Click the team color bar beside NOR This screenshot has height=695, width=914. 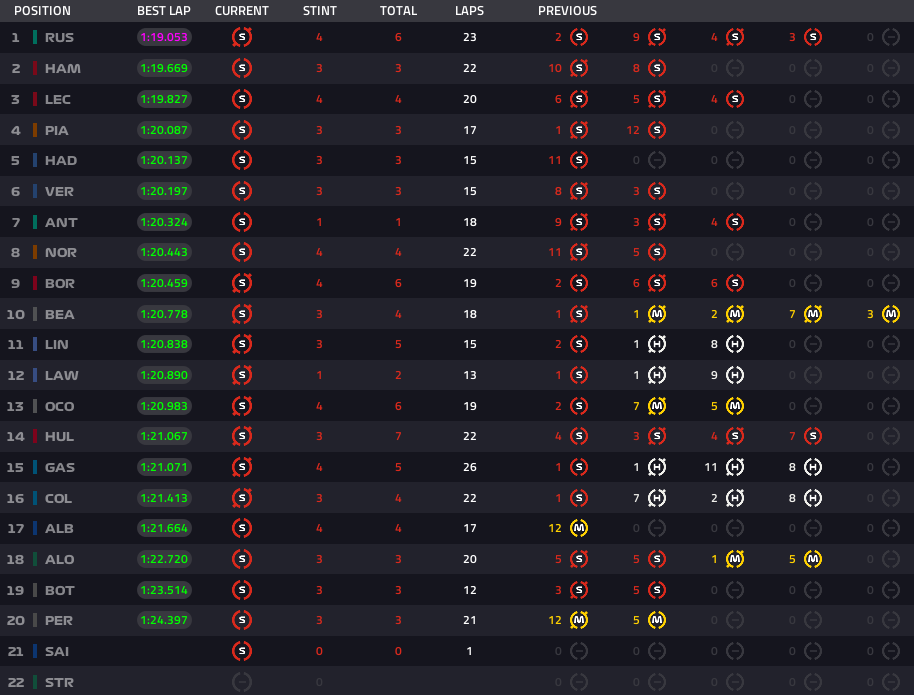tap(35, 252)
